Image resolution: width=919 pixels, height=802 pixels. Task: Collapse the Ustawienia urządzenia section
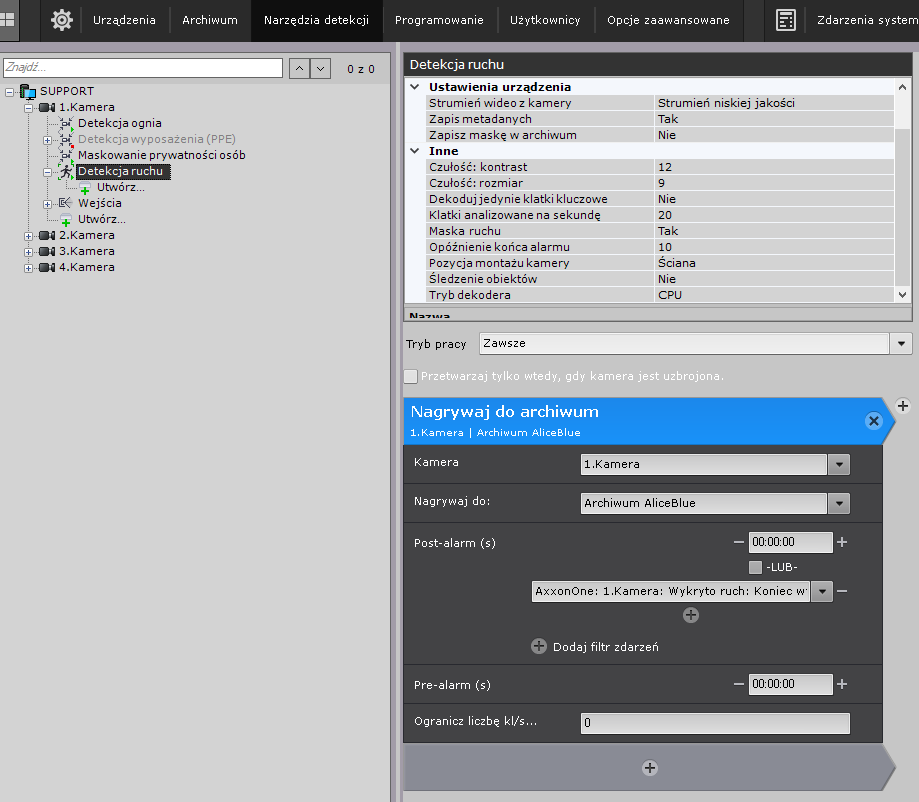[416, 87]
